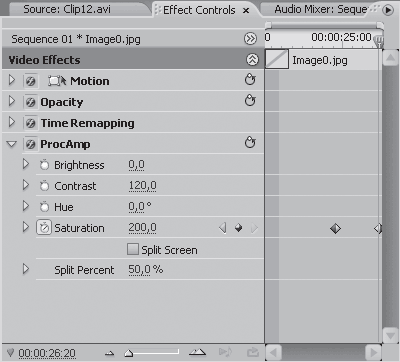The image size is (400, 362).
Task: Click the Show/Hide Timeline View button
Action: tap(250, 39)
